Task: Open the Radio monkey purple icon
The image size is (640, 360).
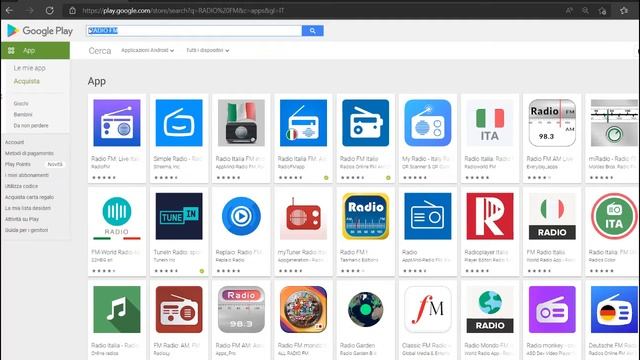Action: (x=552, y=309)
